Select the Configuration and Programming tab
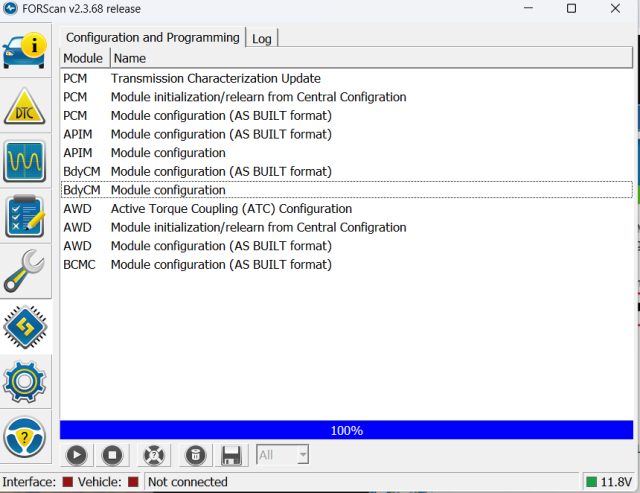The width and height of the screenshot is (640, 493). 153,38
